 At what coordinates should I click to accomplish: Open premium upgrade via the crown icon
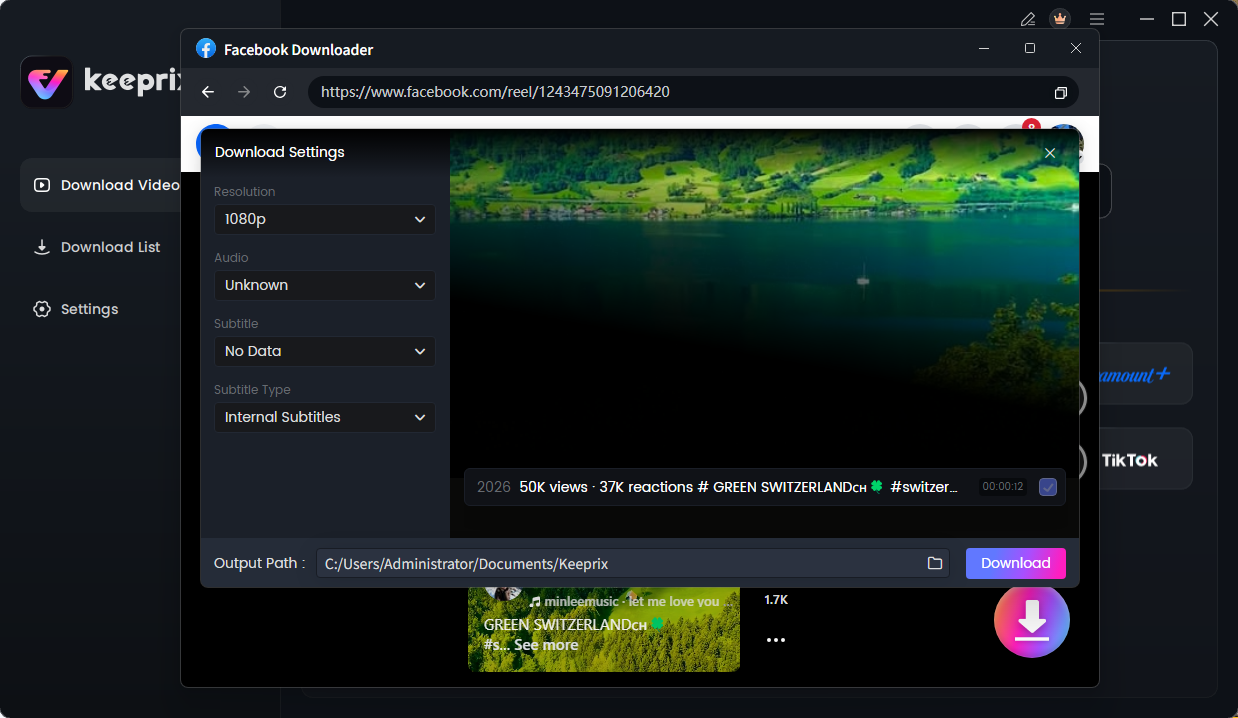point(1060,18)
